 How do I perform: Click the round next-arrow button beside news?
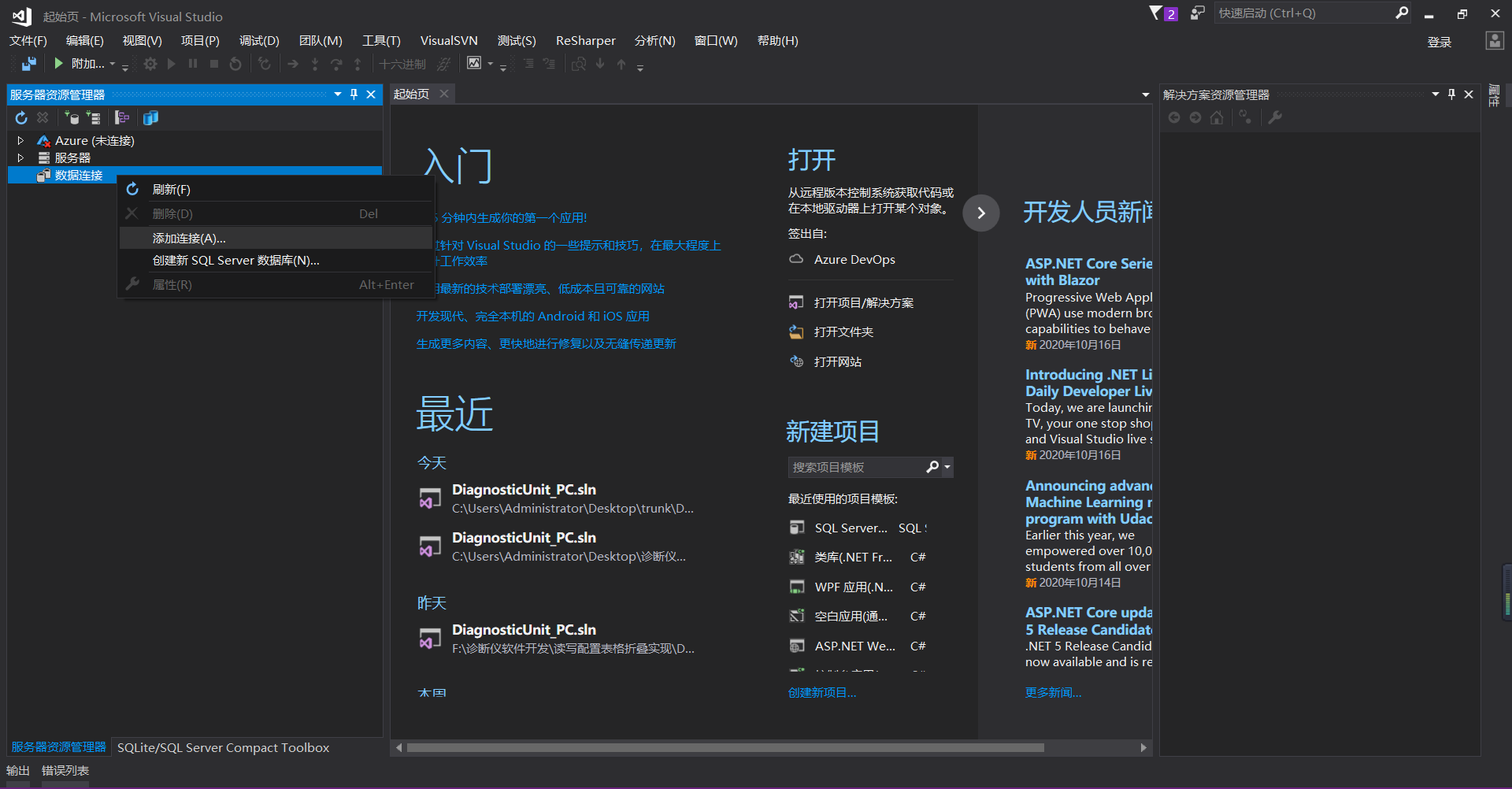[981, 213]
